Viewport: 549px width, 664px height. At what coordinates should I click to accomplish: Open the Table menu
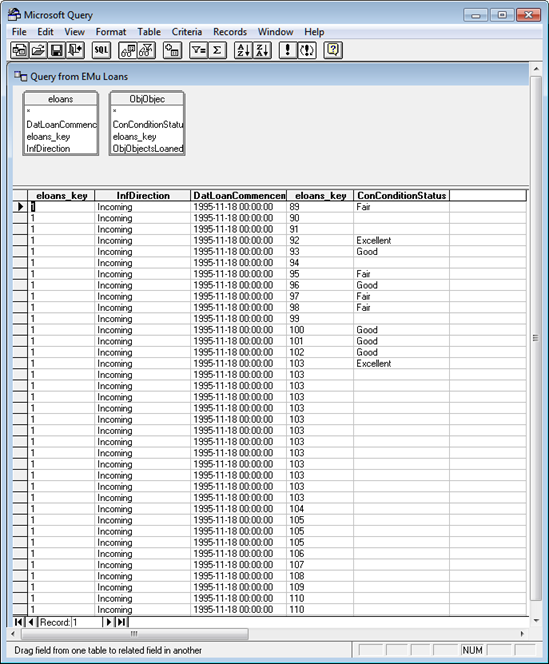pyautogui.click(x=149, y=32)
